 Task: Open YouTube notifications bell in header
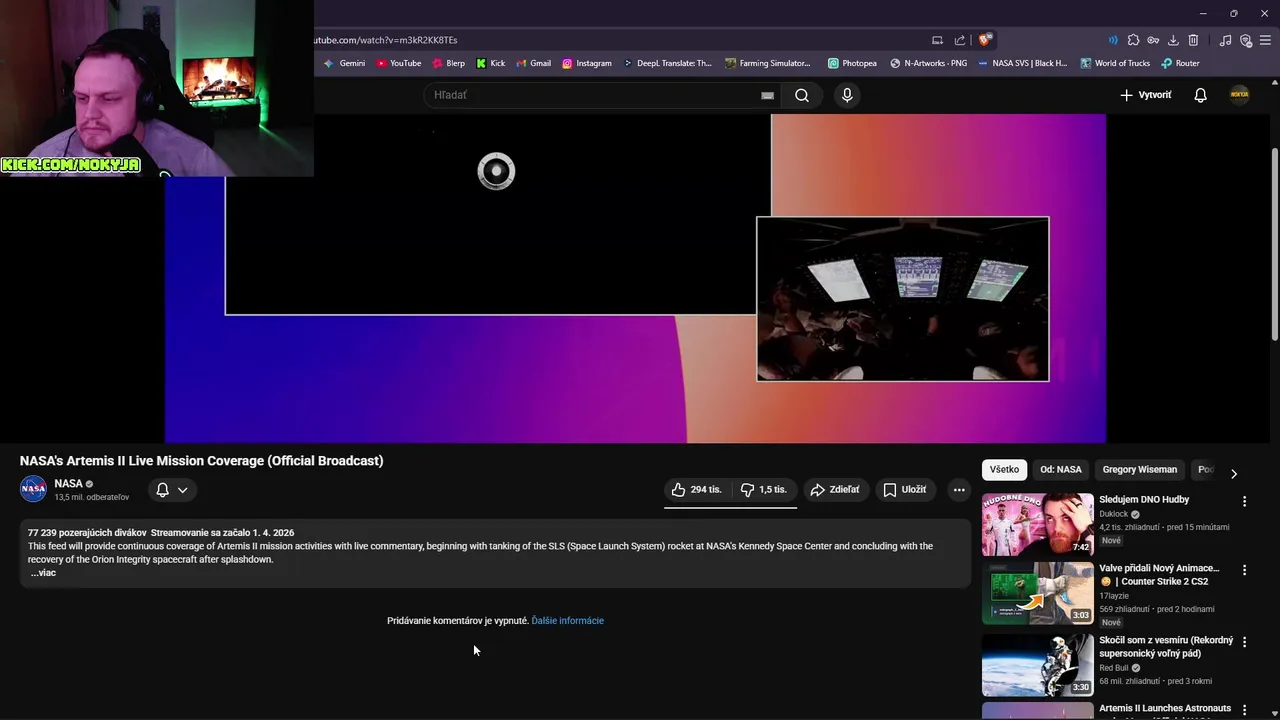[x=1200, y=95]
